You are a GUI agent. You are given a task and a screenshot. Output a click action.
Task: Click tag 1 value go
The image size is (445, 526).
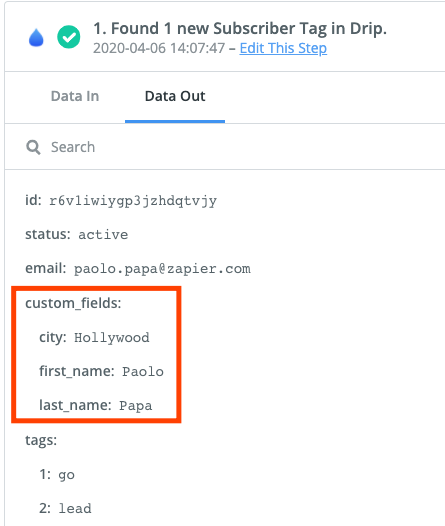pos(66,475)
